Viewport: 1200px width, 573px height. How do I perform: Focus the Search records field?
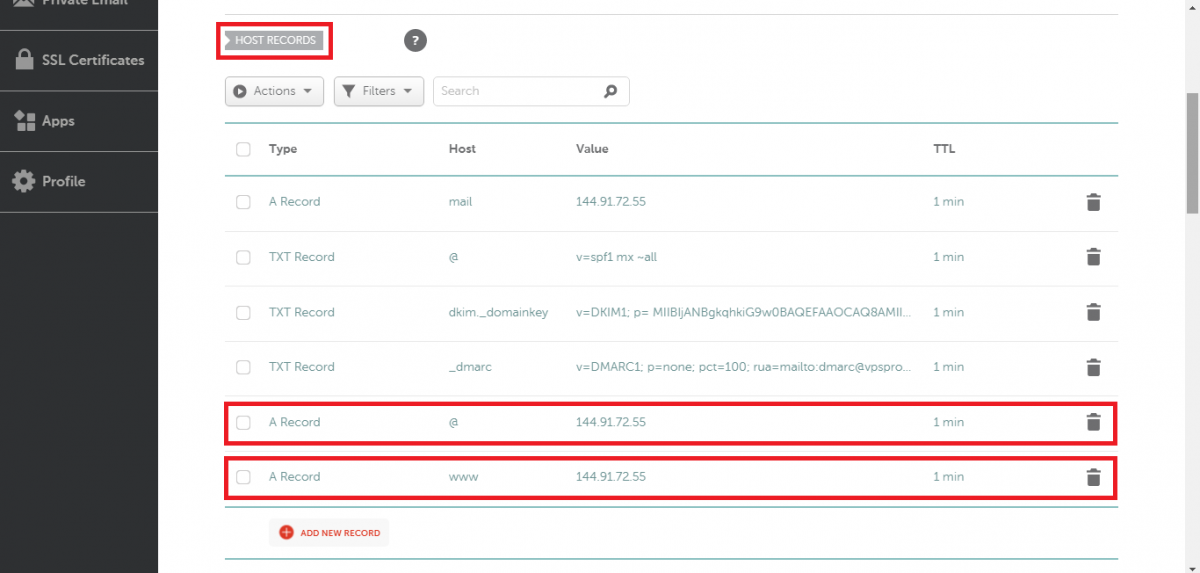(x=531, y=91)
